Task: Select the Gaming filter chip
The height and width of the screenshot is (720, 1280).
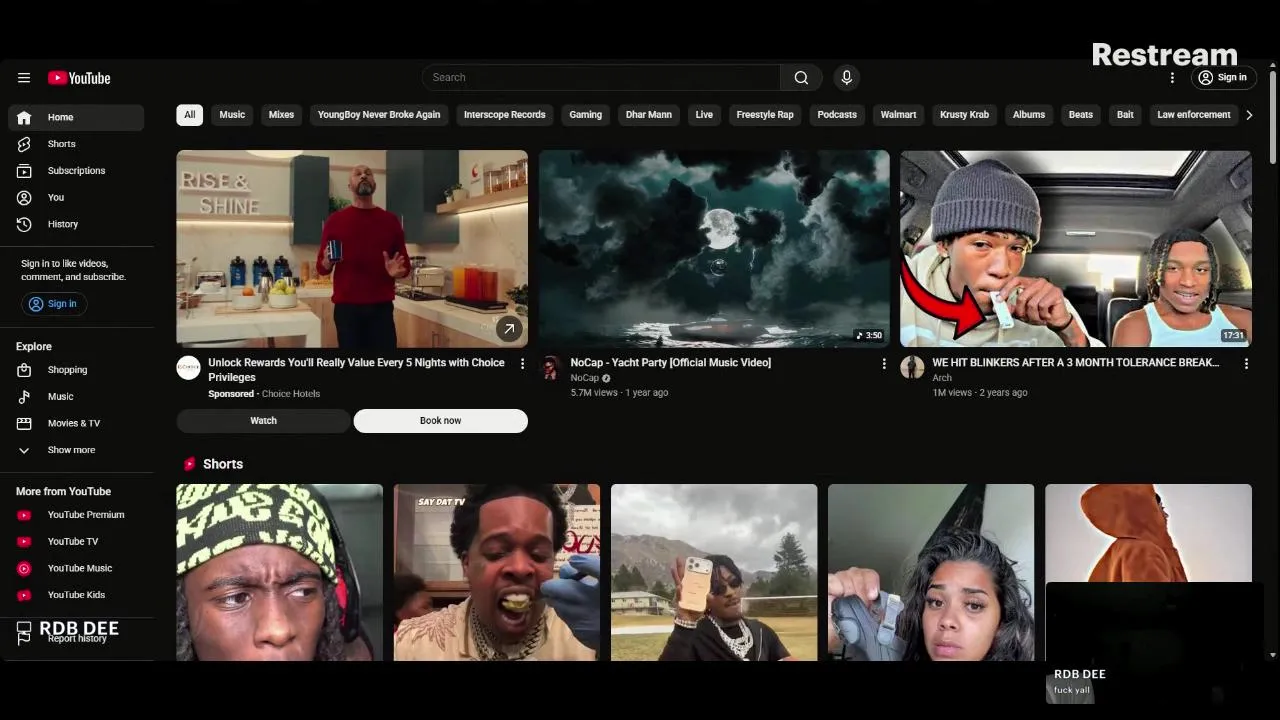Action: click(x=586, y=115)
